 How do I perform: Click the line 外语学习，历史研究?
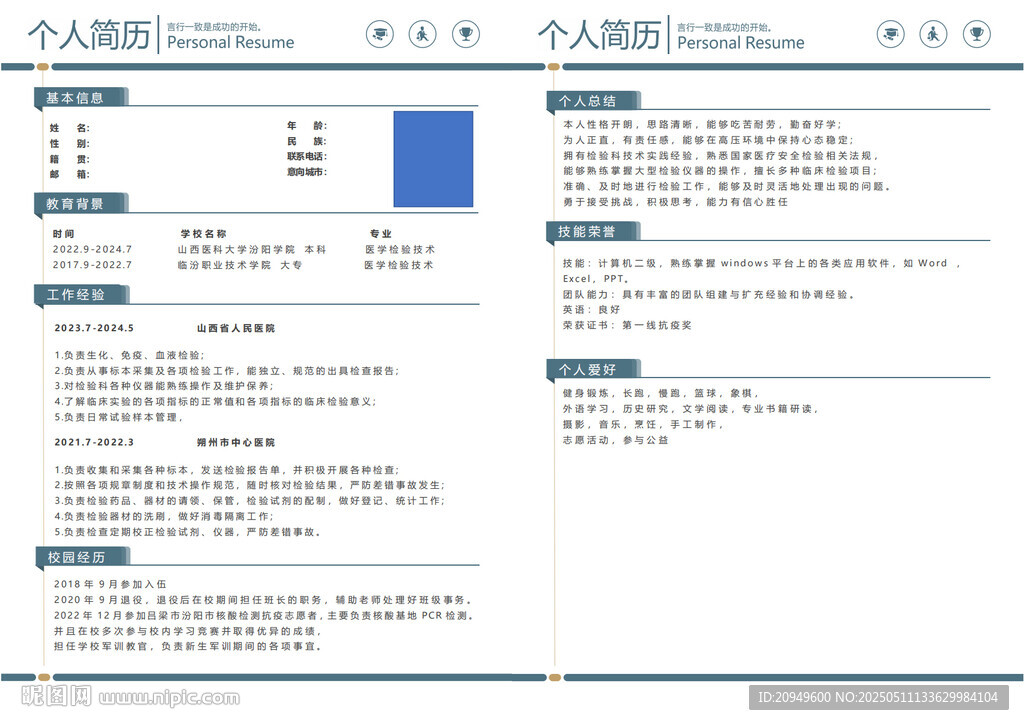690,409
